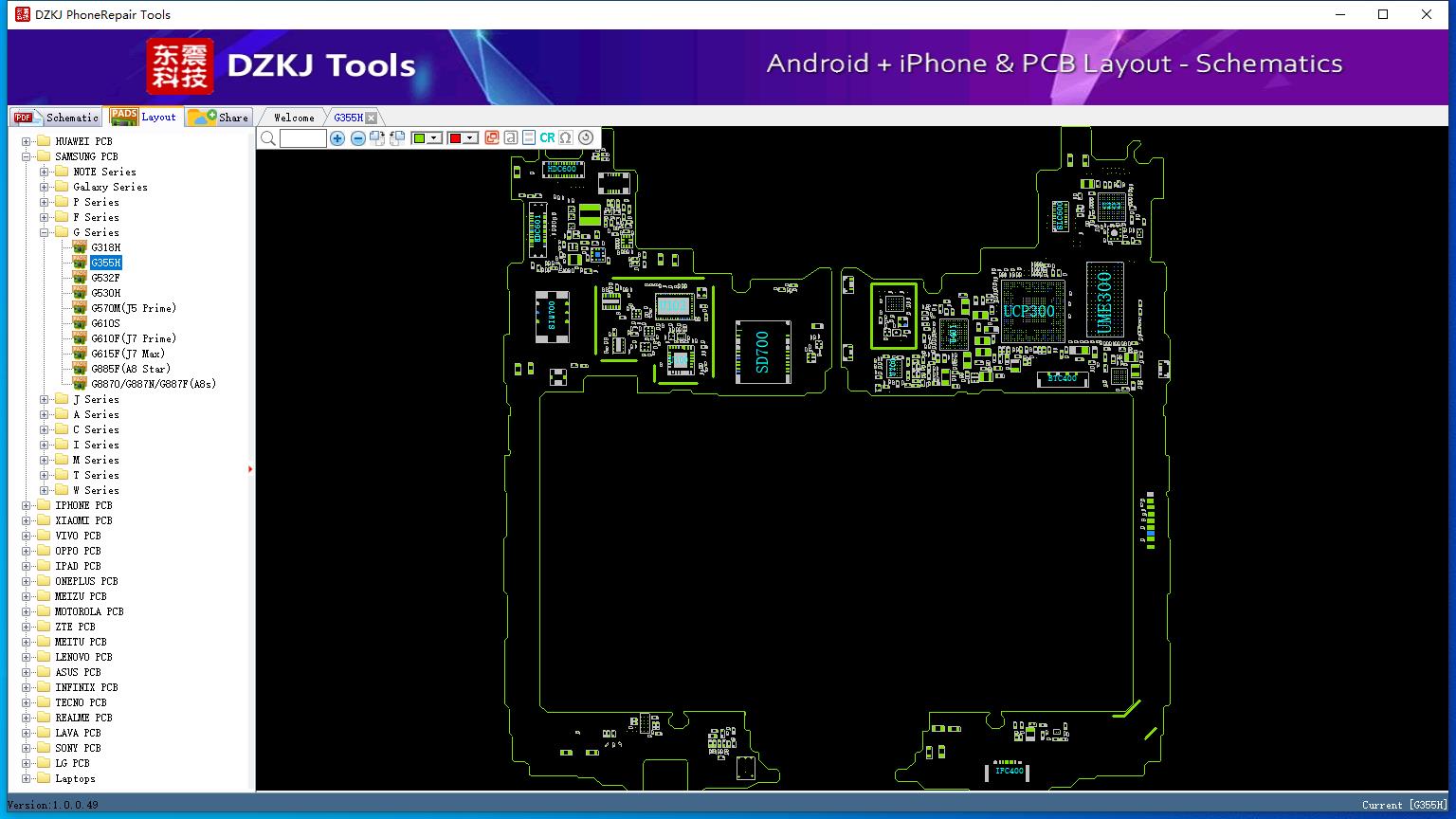
Task: Rotate the board layout counterclockwise
Action: tap(397, 138)
